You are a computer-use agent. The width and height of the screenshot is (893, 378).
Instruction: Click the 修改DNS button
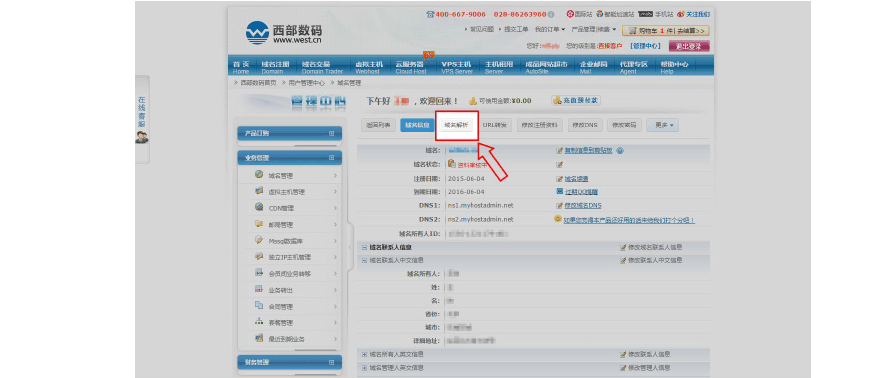click(x=585, y=125)
